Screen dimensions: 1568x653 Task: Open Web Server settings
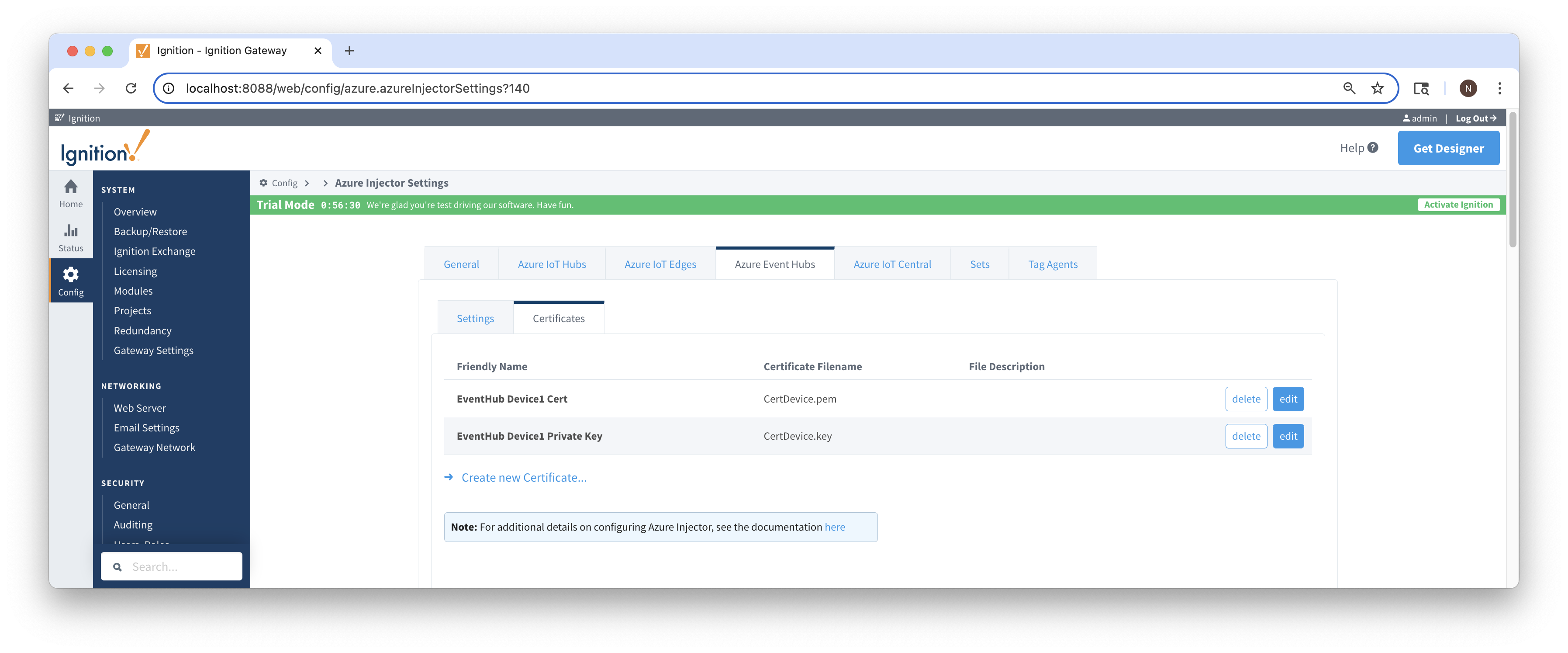(x=139, y=407)
